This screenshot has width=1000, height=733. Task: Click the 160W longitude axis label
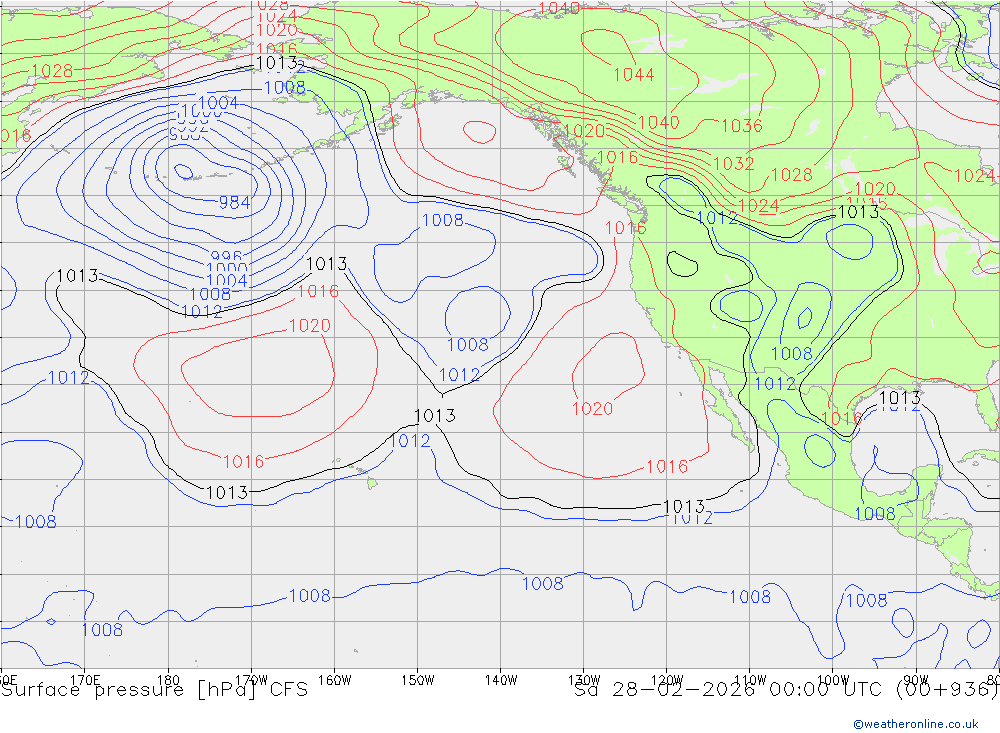[x=334, y=679]
